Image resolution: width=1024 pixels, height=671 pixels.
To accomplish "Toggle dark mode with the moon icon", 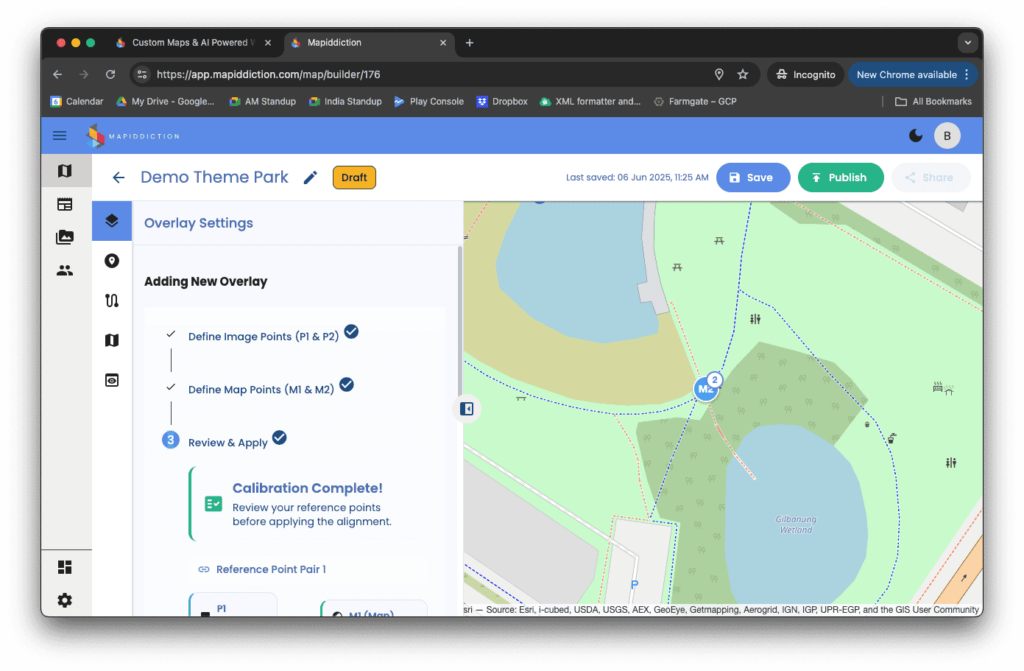I will pyautogui.click(x=915, y=136).
